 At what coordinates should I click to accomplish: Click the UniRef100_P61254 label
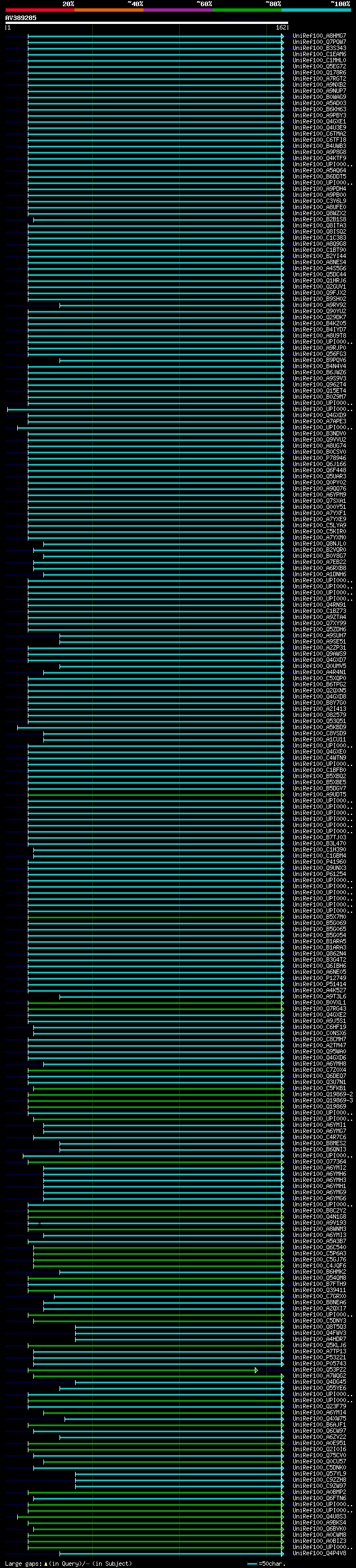point(319,874)
